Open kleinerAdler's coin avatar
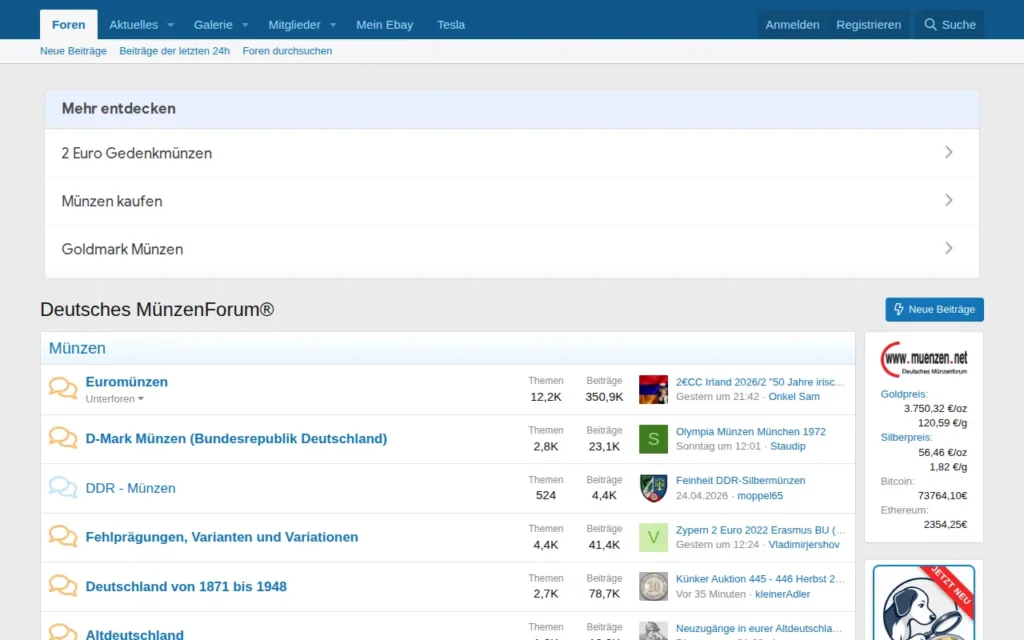 pyautogui.click(x=653, y=586)
